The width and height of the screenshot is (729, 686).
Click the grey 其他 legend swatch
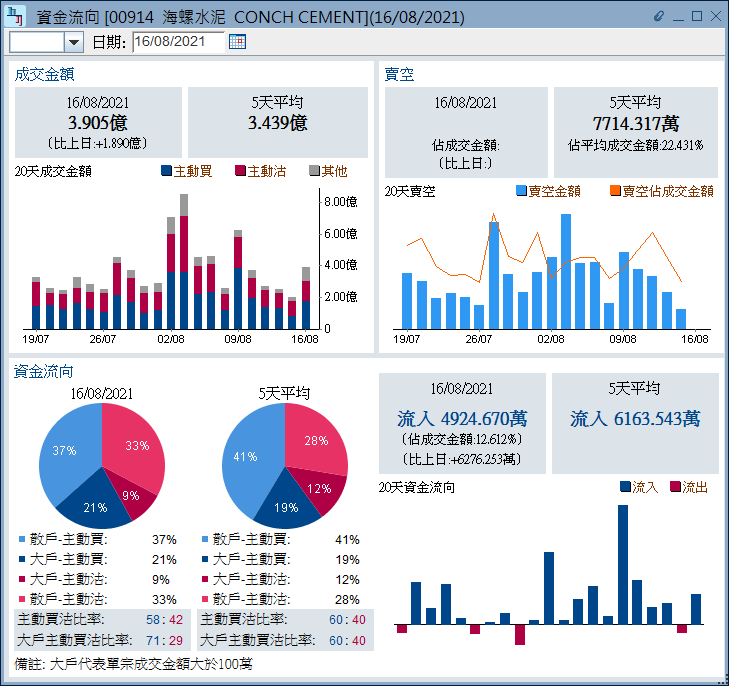314,172
